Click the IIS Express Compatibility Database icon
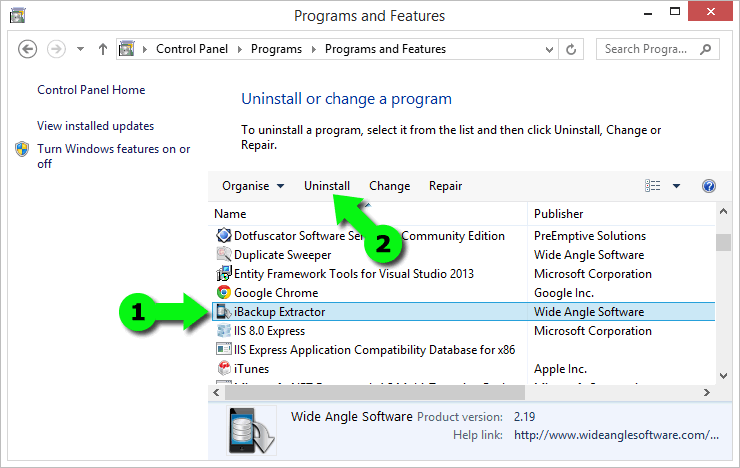This screenshot has width=740, height=468. (x=224, y=349)
